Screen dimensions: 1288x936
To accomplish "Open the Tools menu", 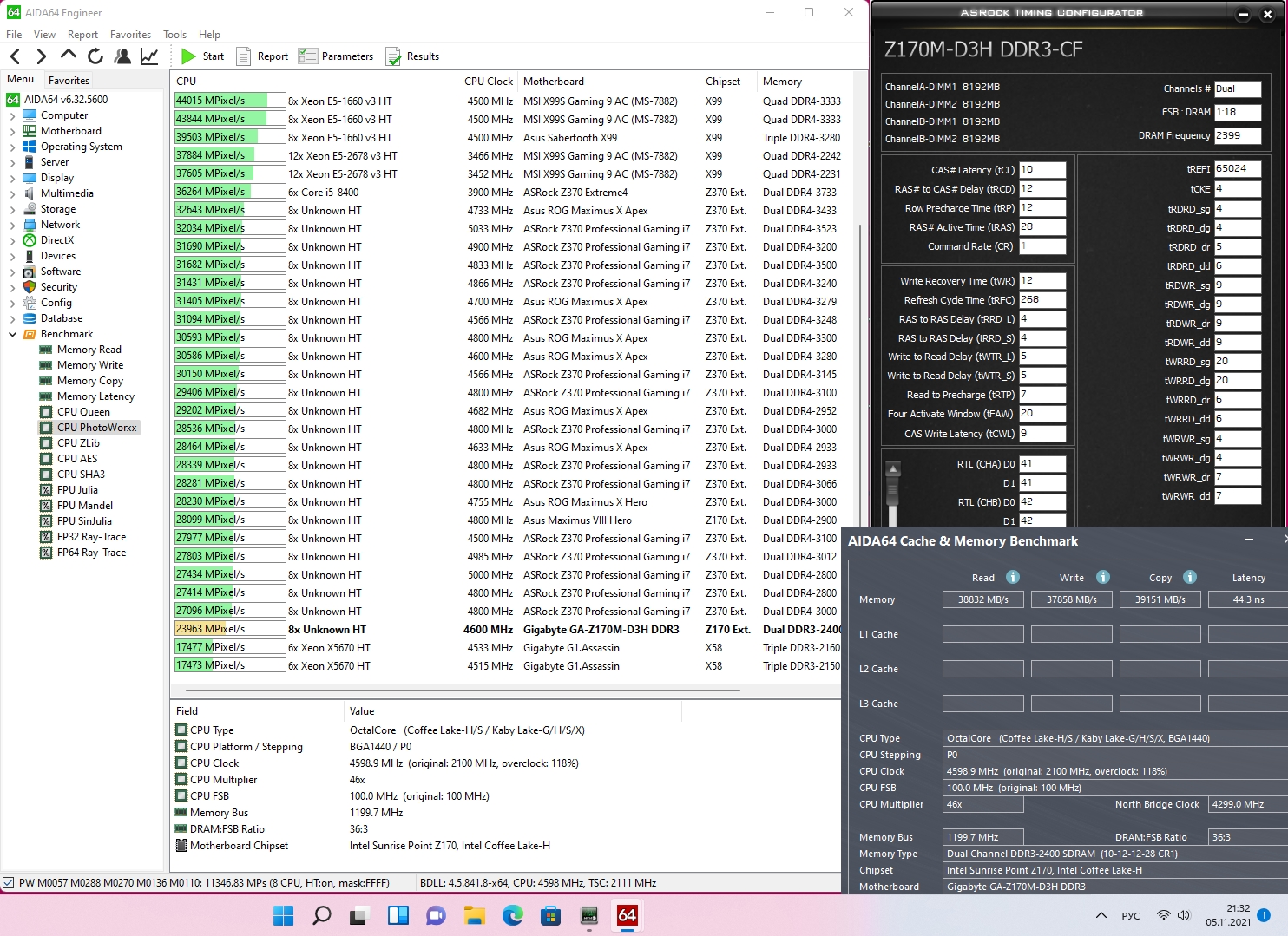I will point(174,35).
